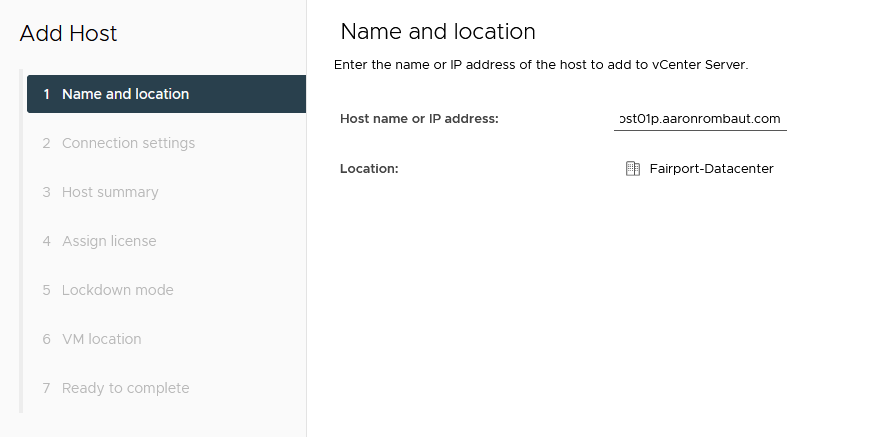The width and height of the screenshot is (894, 437).
Task: Open the Host summary step
Action: 110,192
